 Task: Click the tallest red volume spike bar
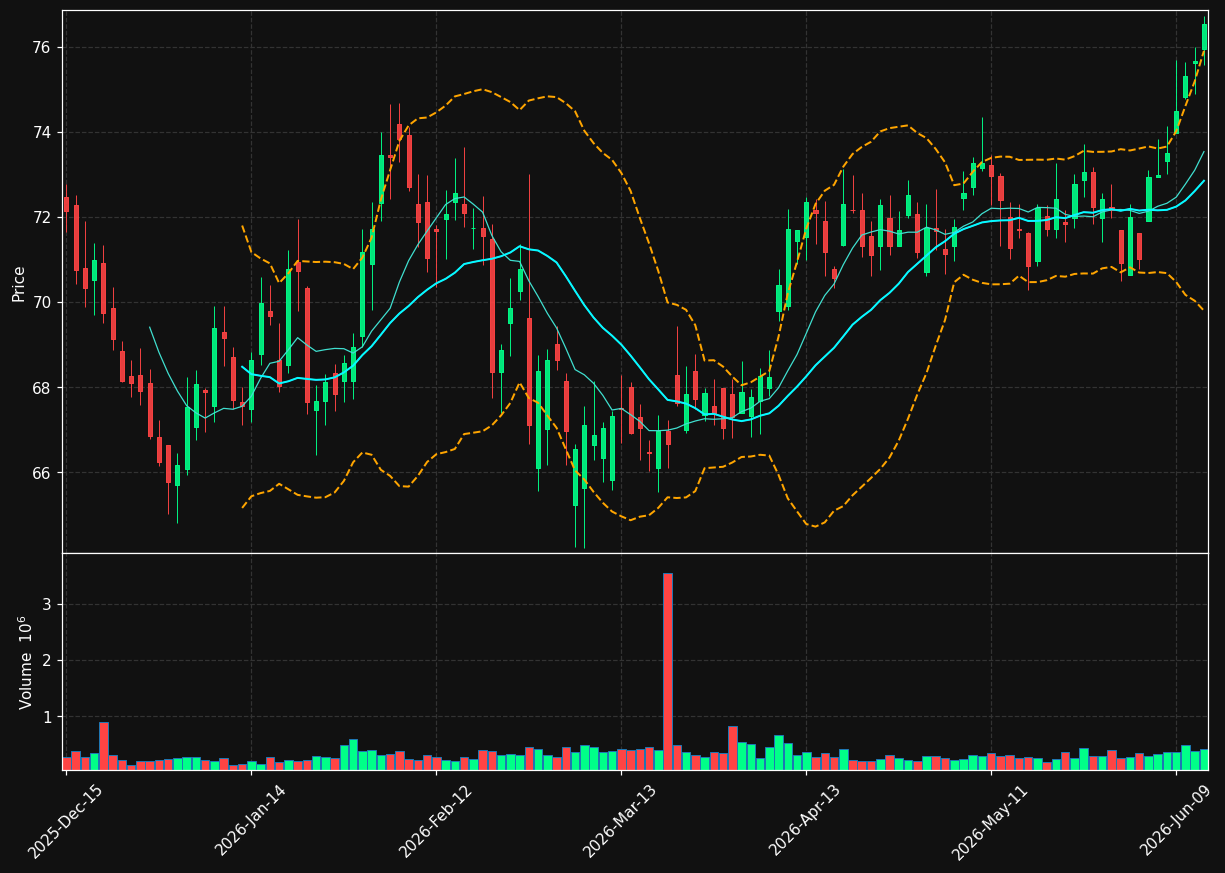click(x=668, y=671)
